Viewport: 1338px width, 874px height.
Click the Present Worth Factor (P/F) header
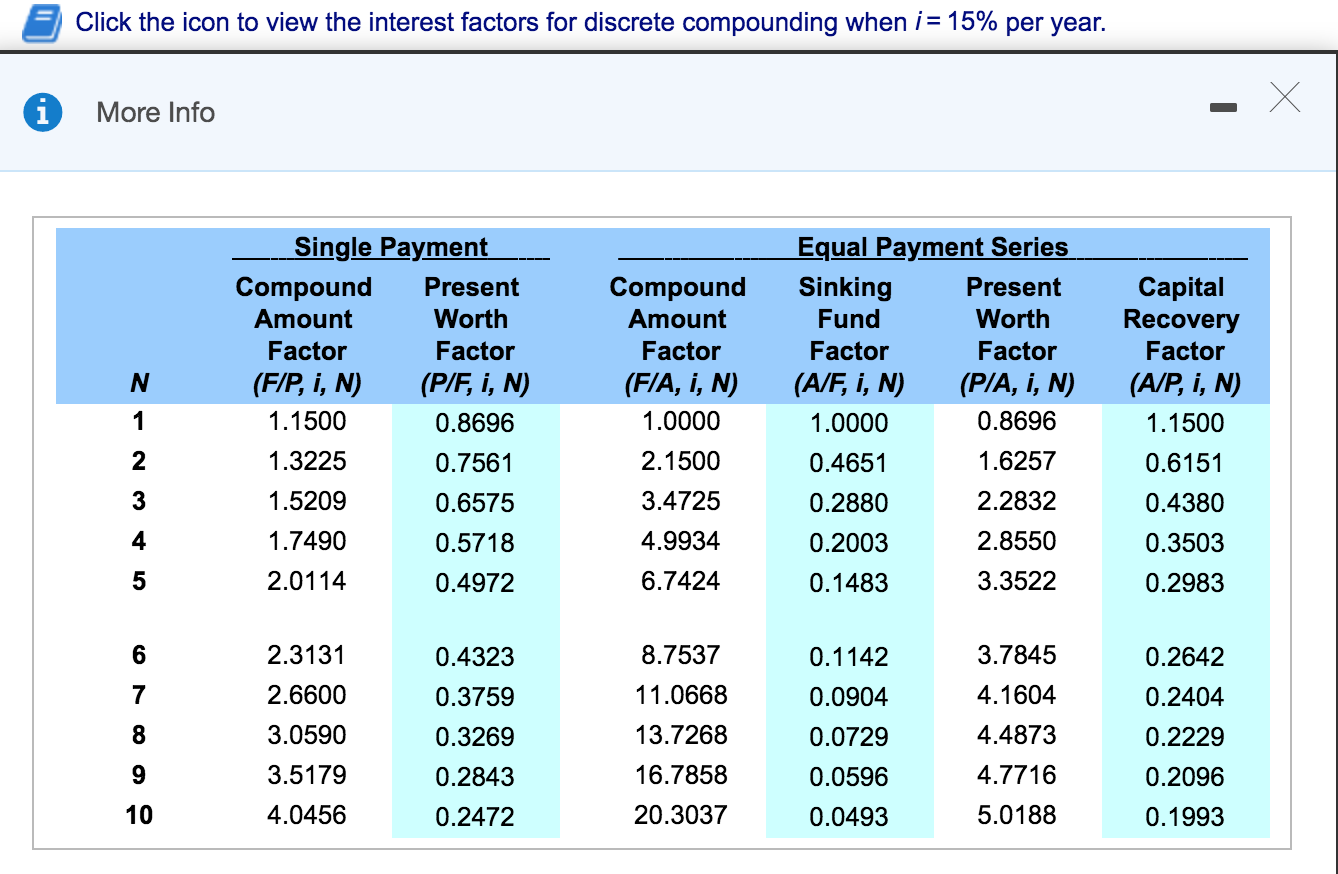pos(471,334)
